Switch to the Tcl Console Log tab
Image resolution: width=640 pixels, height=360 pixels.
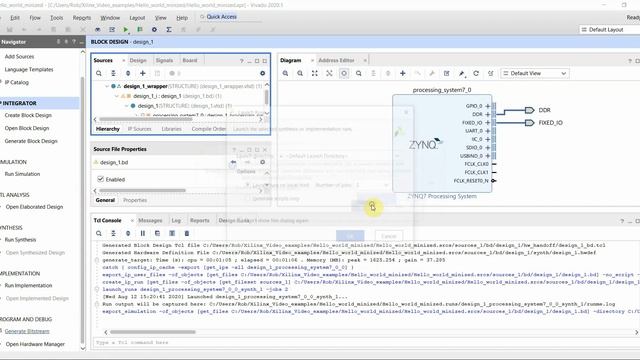(x=176, y=220)
